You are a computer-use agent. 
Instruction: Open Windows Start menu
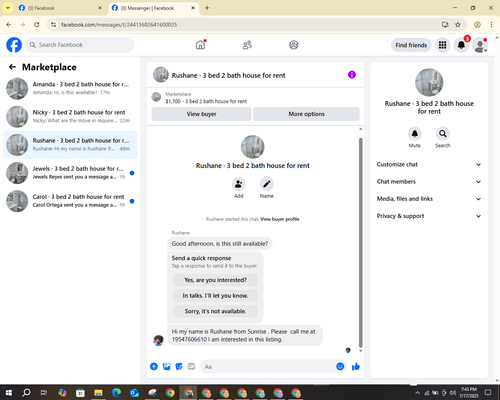[x=9, y=393]
